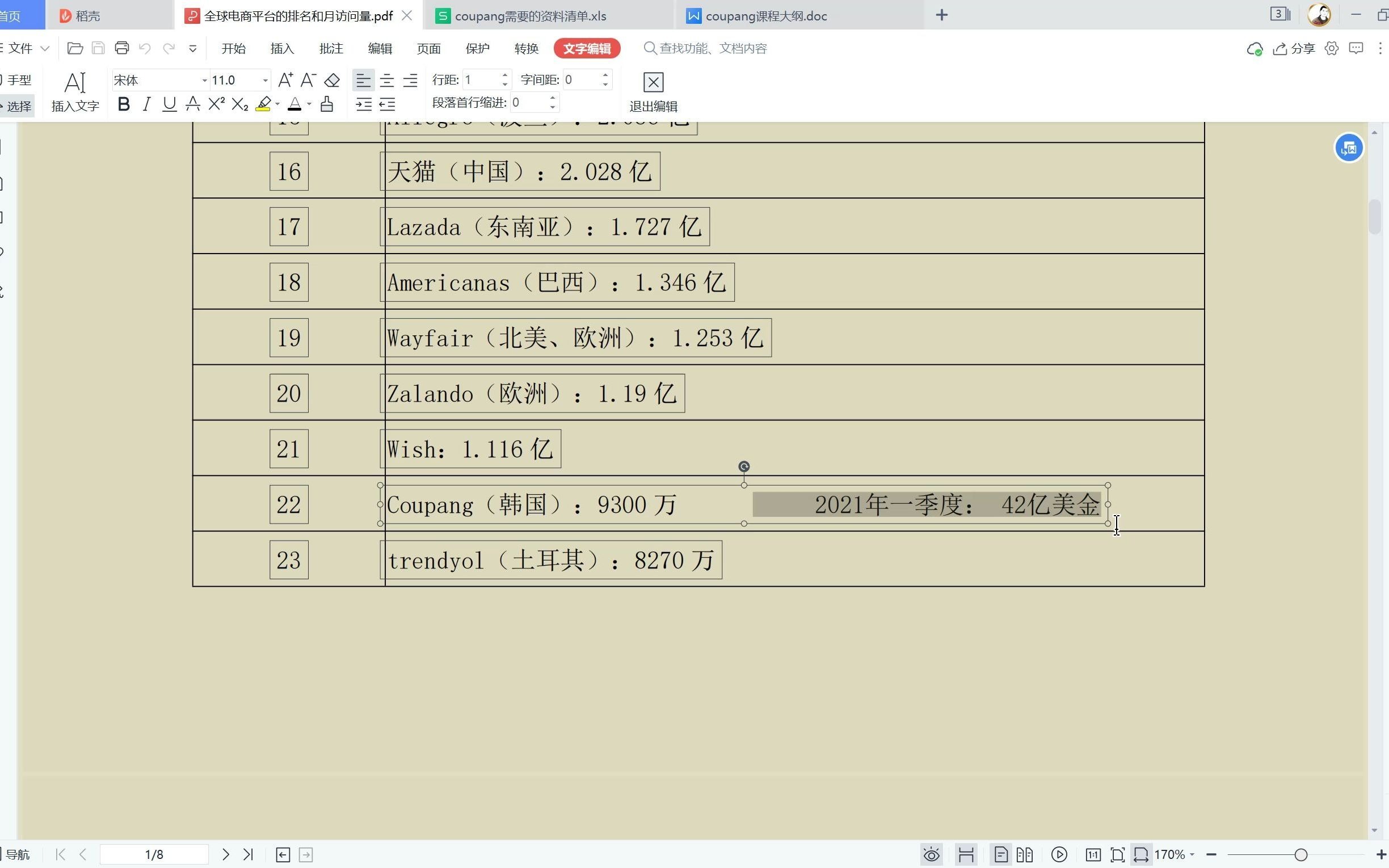Open file folder icon in toolbar
1389x868 pixels.
coord(75,48)
